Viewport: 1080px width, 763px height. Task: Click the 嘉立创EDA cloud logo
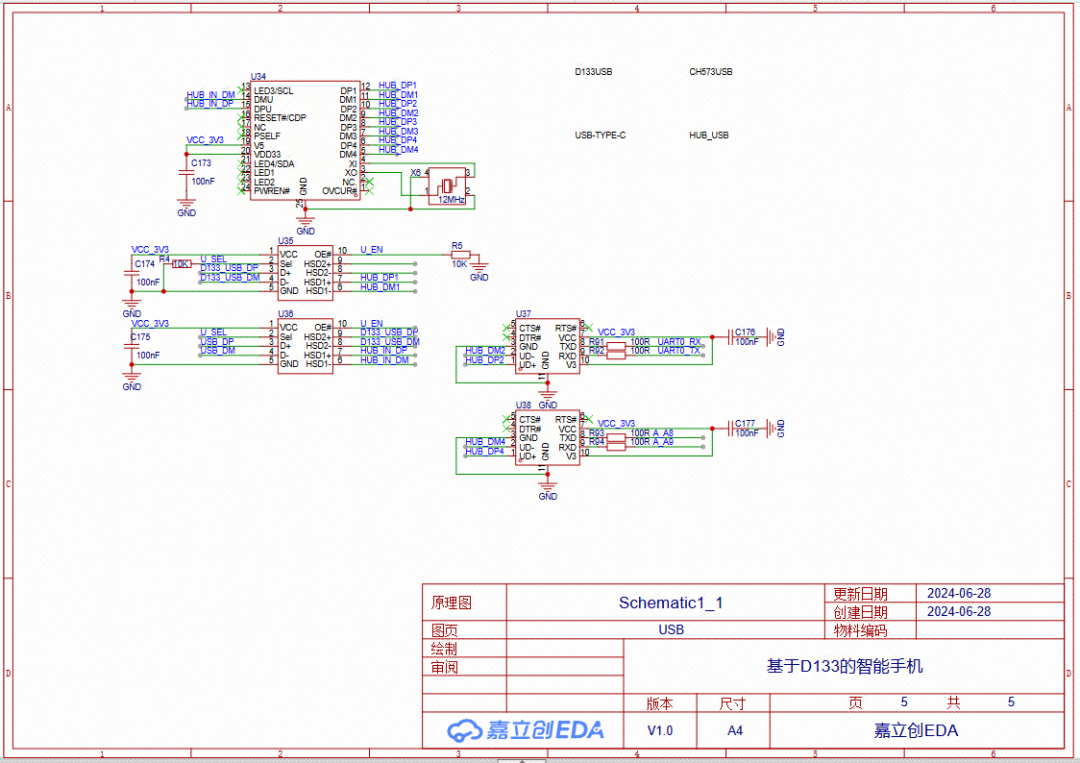(463, 730)
